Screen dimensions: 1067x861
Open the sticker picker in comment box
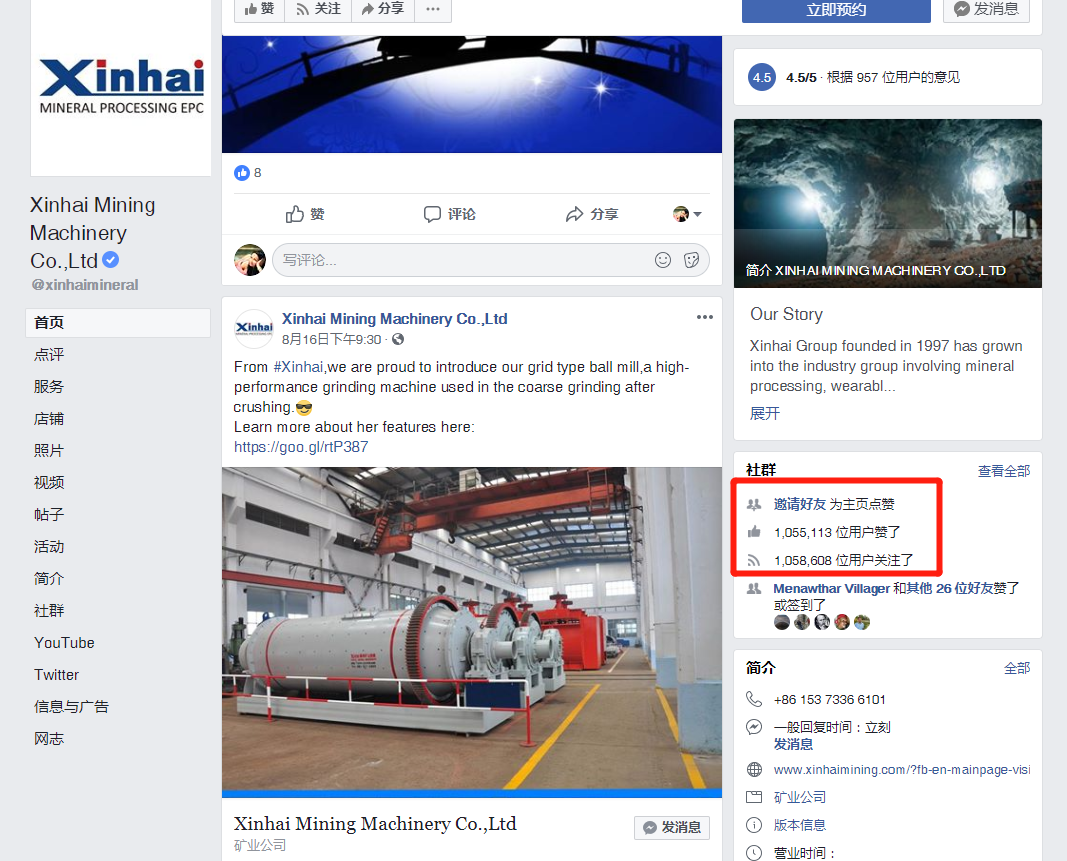coord(691,260)
